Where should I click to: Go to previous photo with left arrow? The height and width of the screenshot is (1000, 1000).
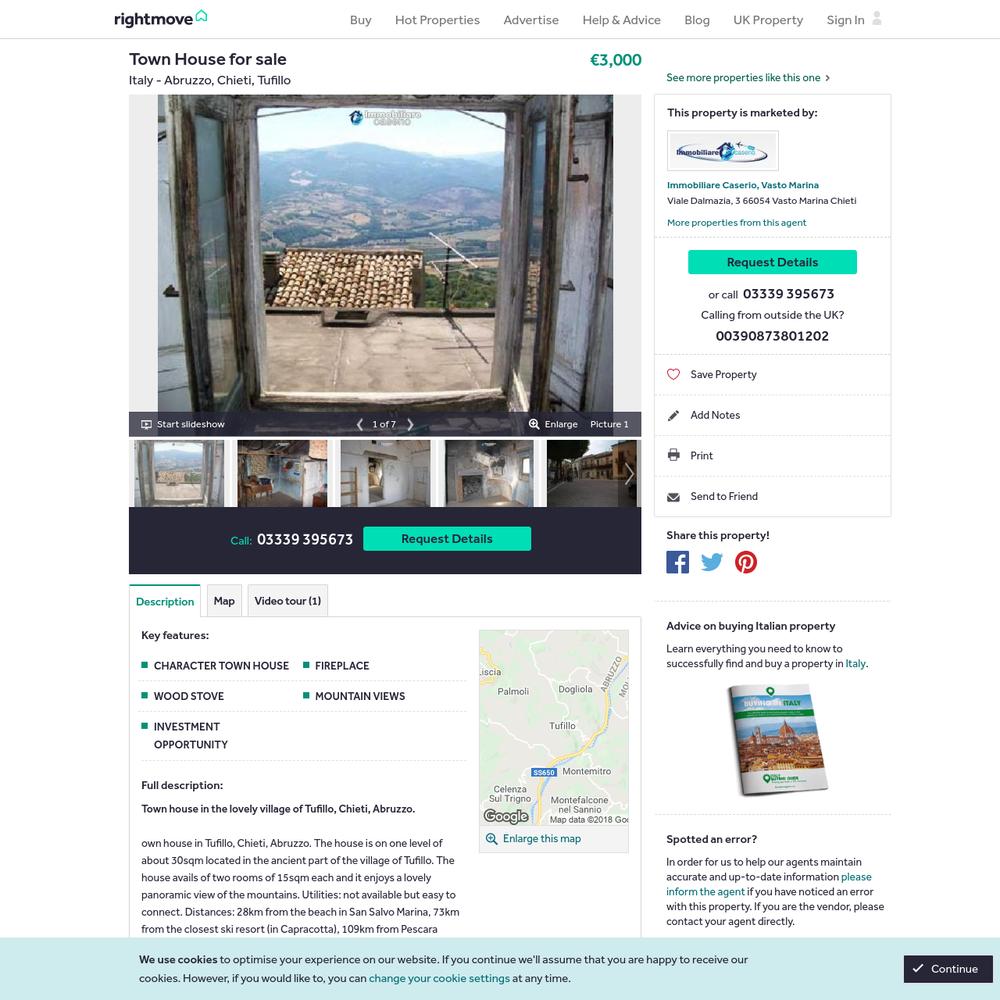[360, 424]
